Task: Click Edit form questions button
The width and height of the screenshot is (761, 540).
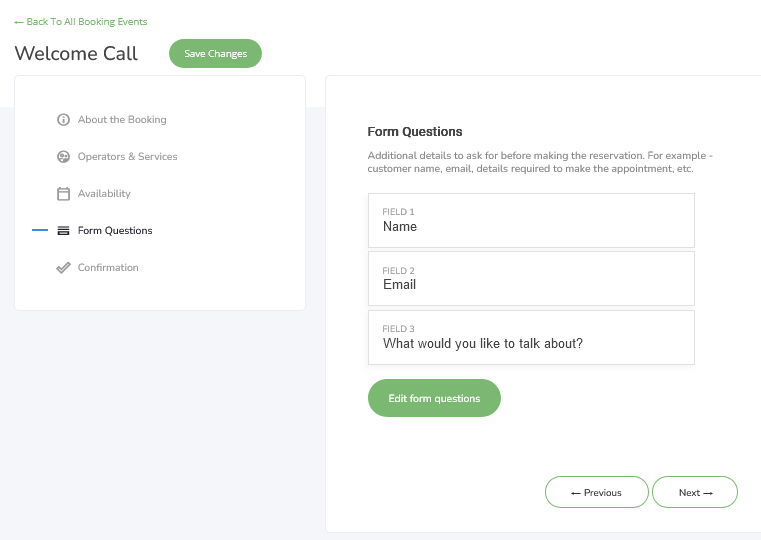Action: pyautogui.click(x=434, y=398)
